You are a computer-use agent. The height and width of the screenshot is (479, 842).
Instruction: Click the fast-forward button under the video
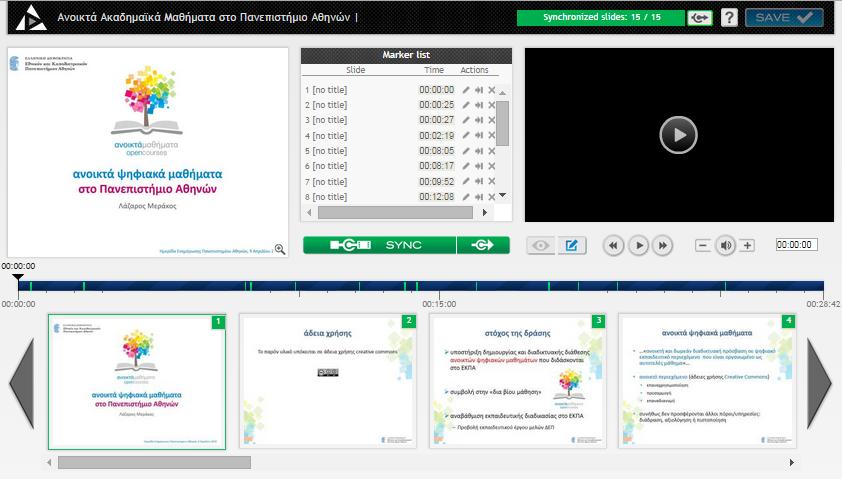[x=663, y=245]
